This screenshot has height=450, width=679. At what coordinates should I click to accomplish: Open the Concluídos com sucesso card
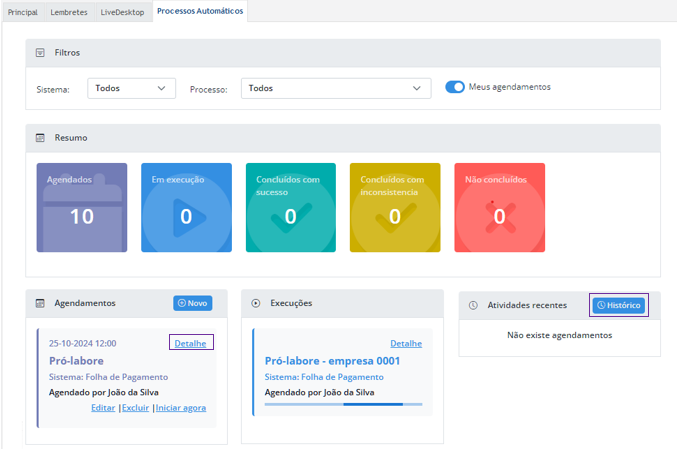(291, 207)
